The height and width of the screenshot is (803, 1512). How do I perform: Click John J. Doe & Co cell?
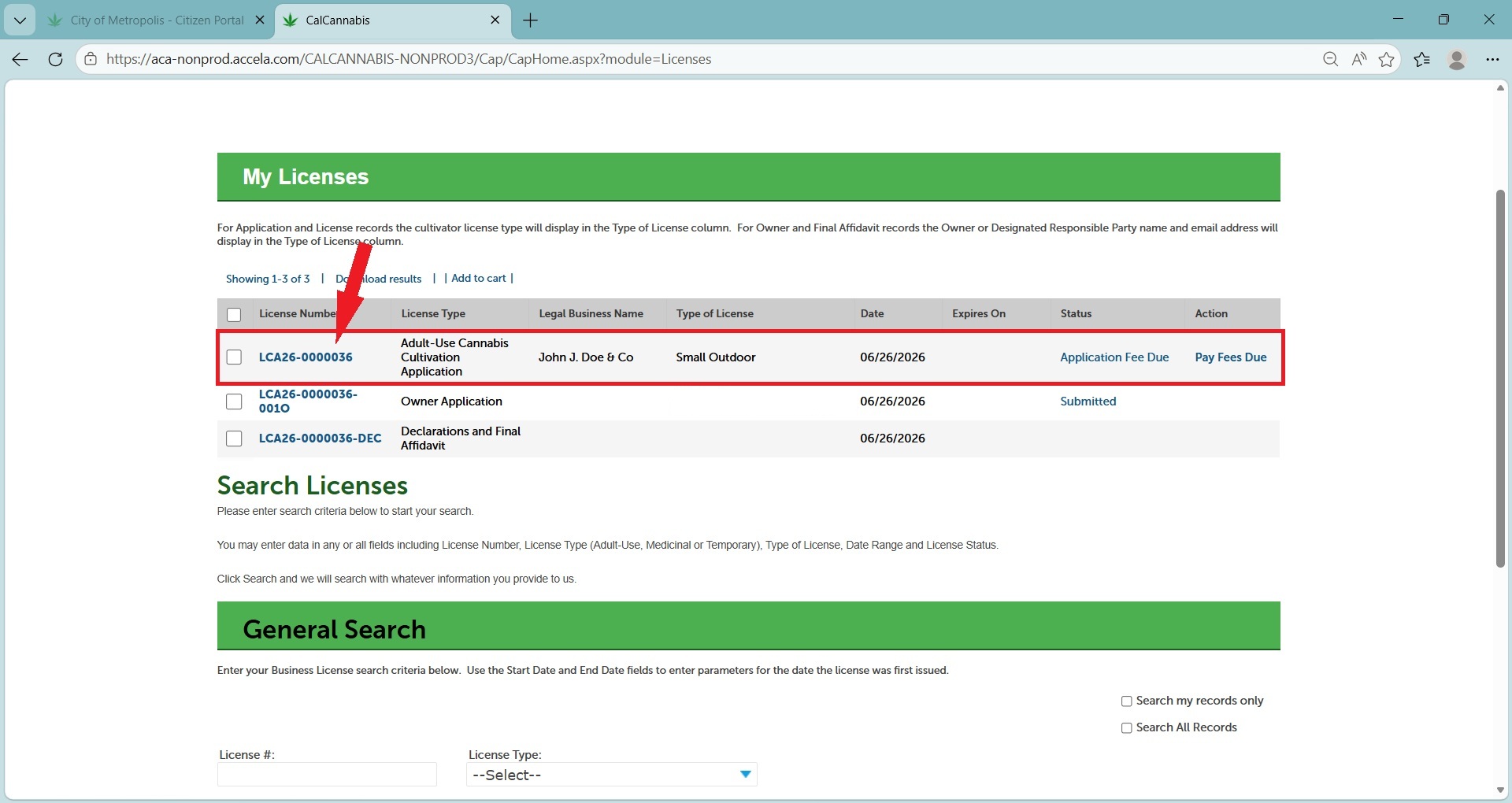click(x=586, y=357)
